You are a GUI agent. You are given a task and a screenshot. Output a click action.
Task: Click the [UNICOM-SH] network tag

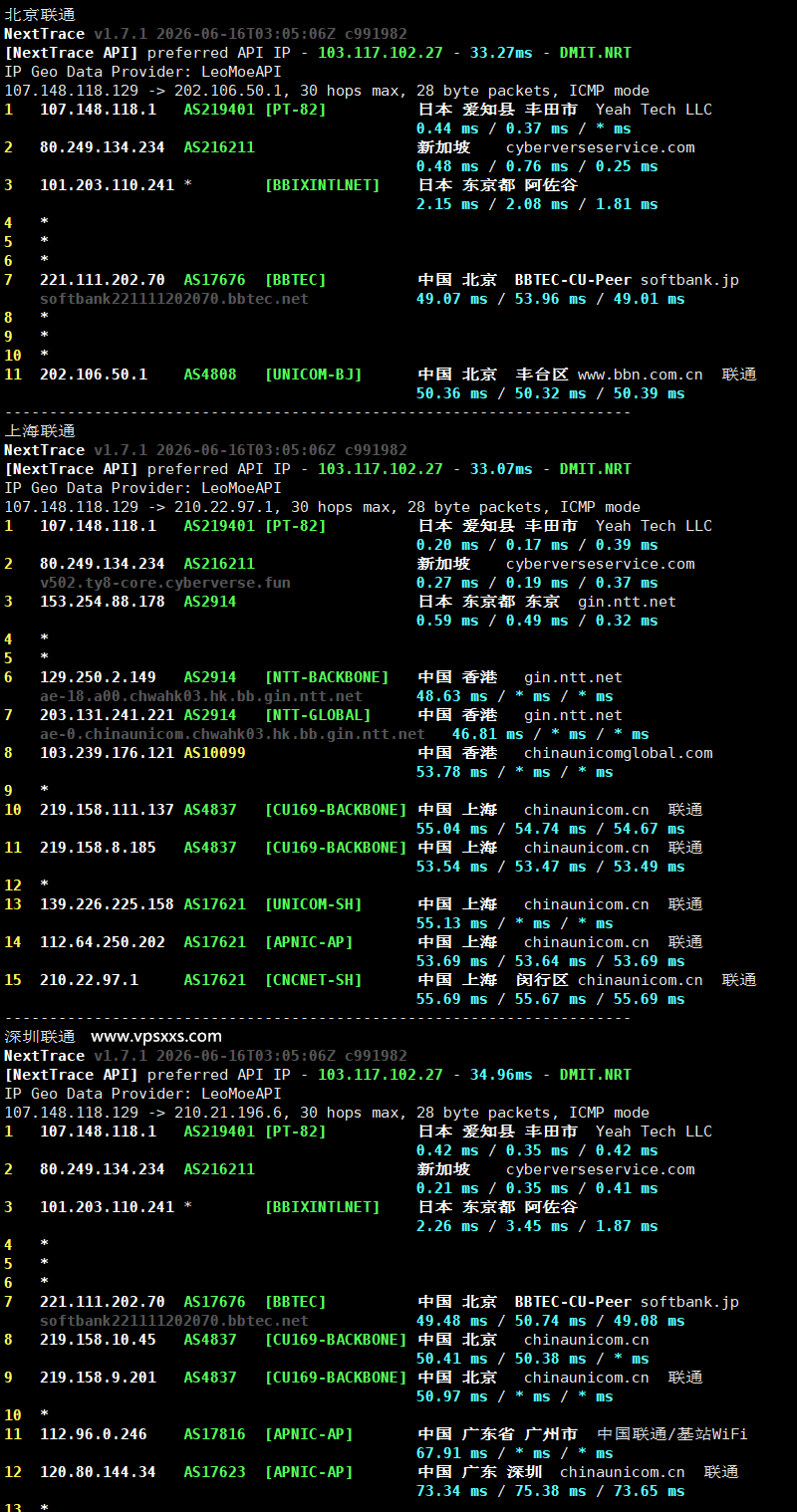[x=314, y=904]
